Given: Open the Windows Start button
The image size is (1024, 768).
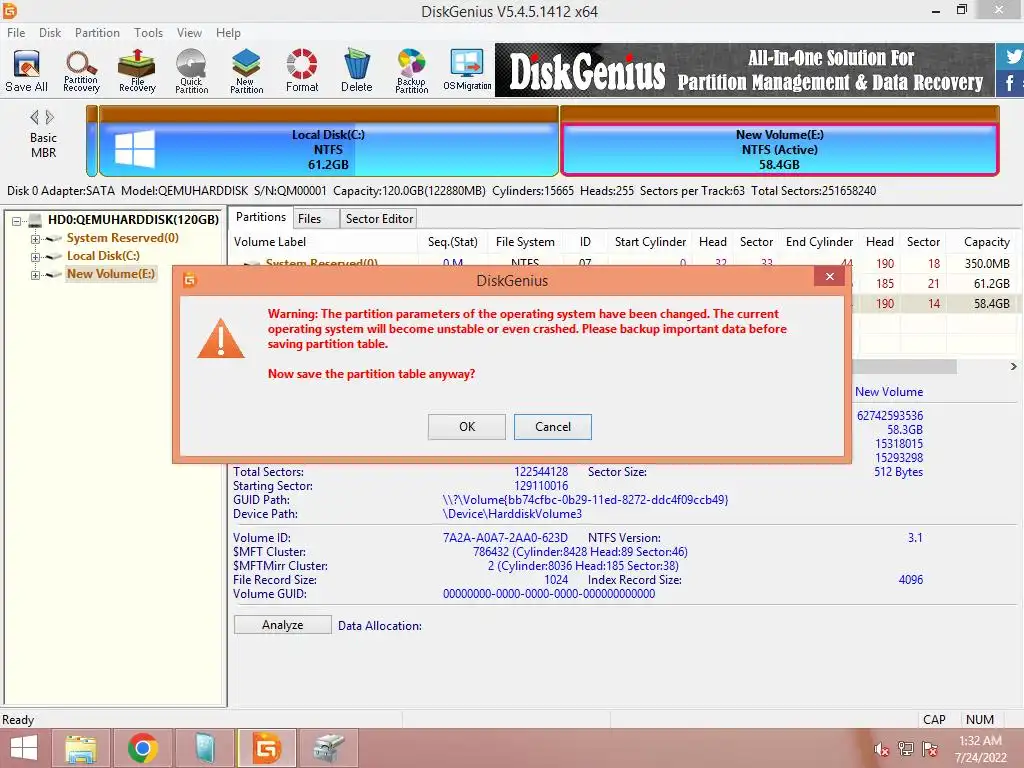Looking at the screenshot, I should (x=24, y=748).
